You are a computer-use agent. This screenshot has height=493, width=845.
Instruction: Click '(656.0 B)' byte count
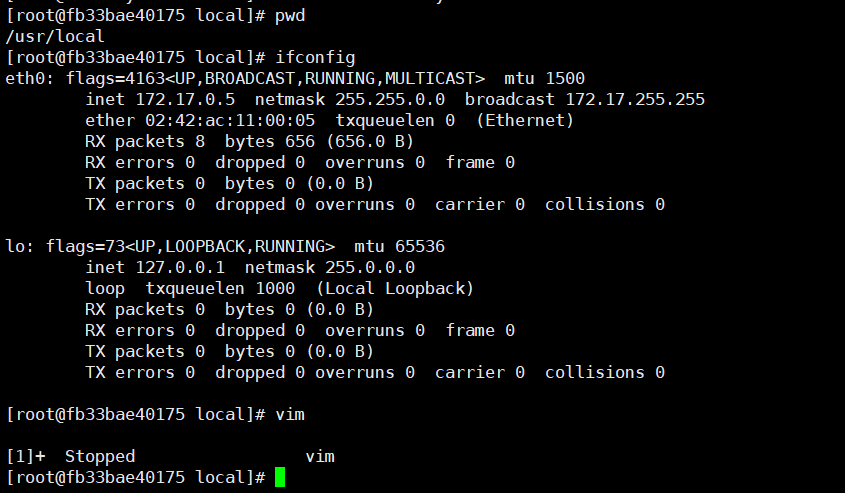click(x=370, y=142)
